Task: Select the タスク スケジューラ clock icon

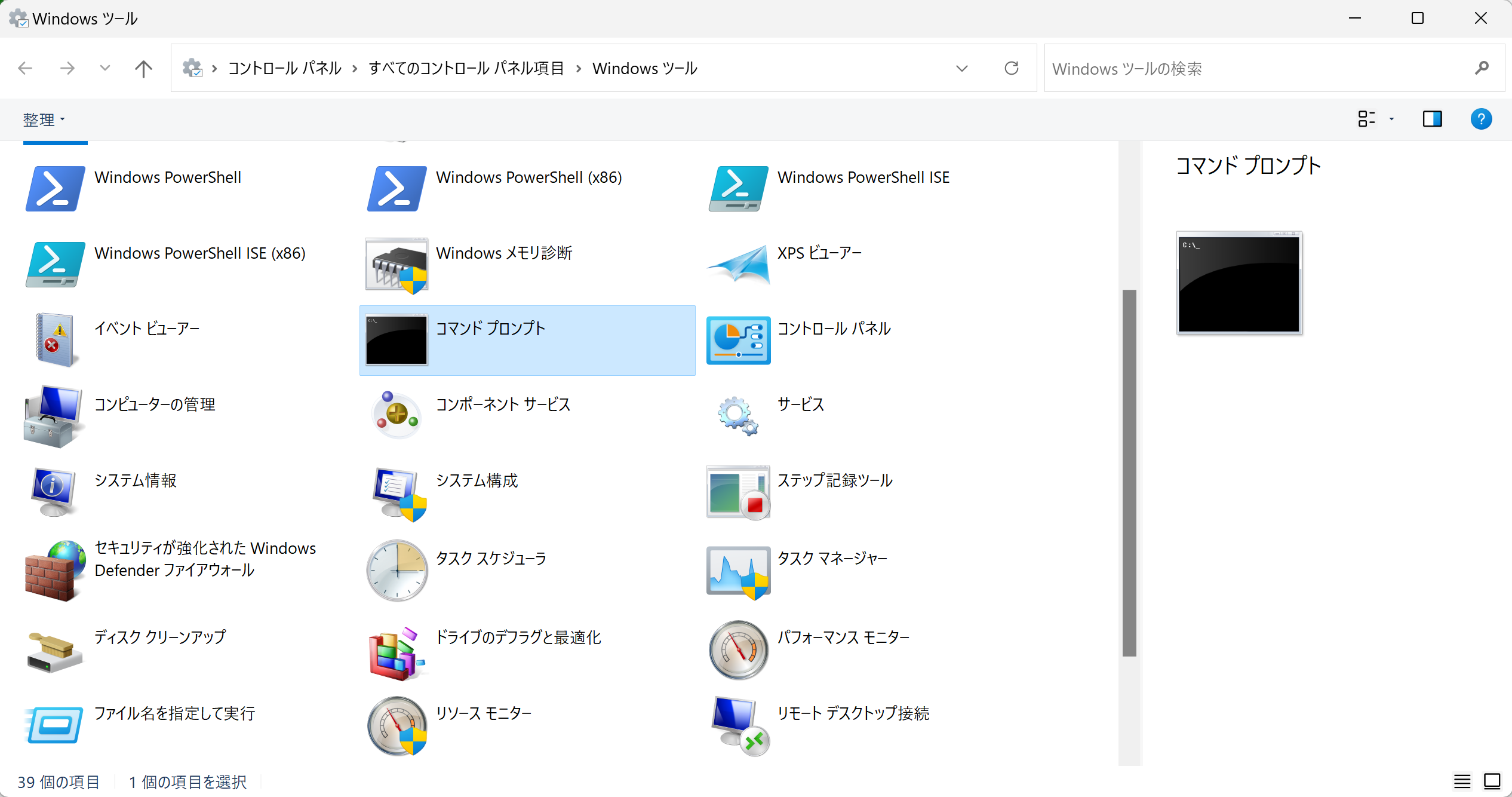Action: tap(397, 571)
